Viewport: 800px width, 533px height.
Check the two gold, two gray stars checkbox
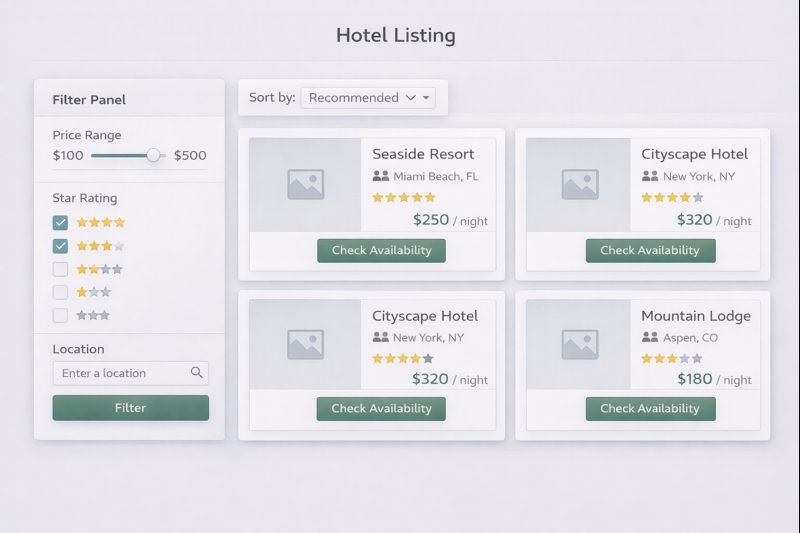tap(60, 269)
